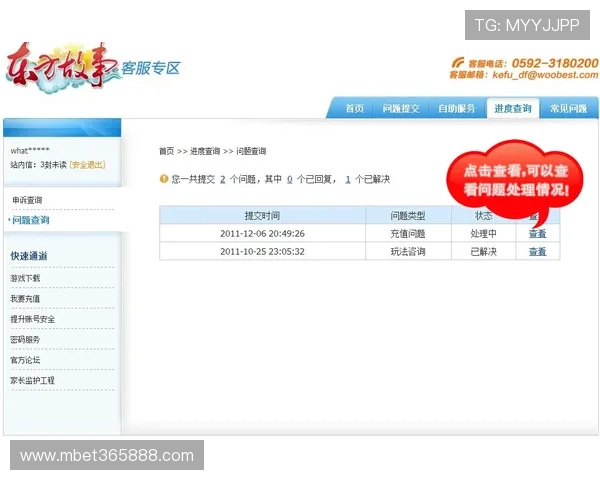This screenshot has height=480, width=600.
Task: Click the resolved count number 1
Action: pos(348,179)
